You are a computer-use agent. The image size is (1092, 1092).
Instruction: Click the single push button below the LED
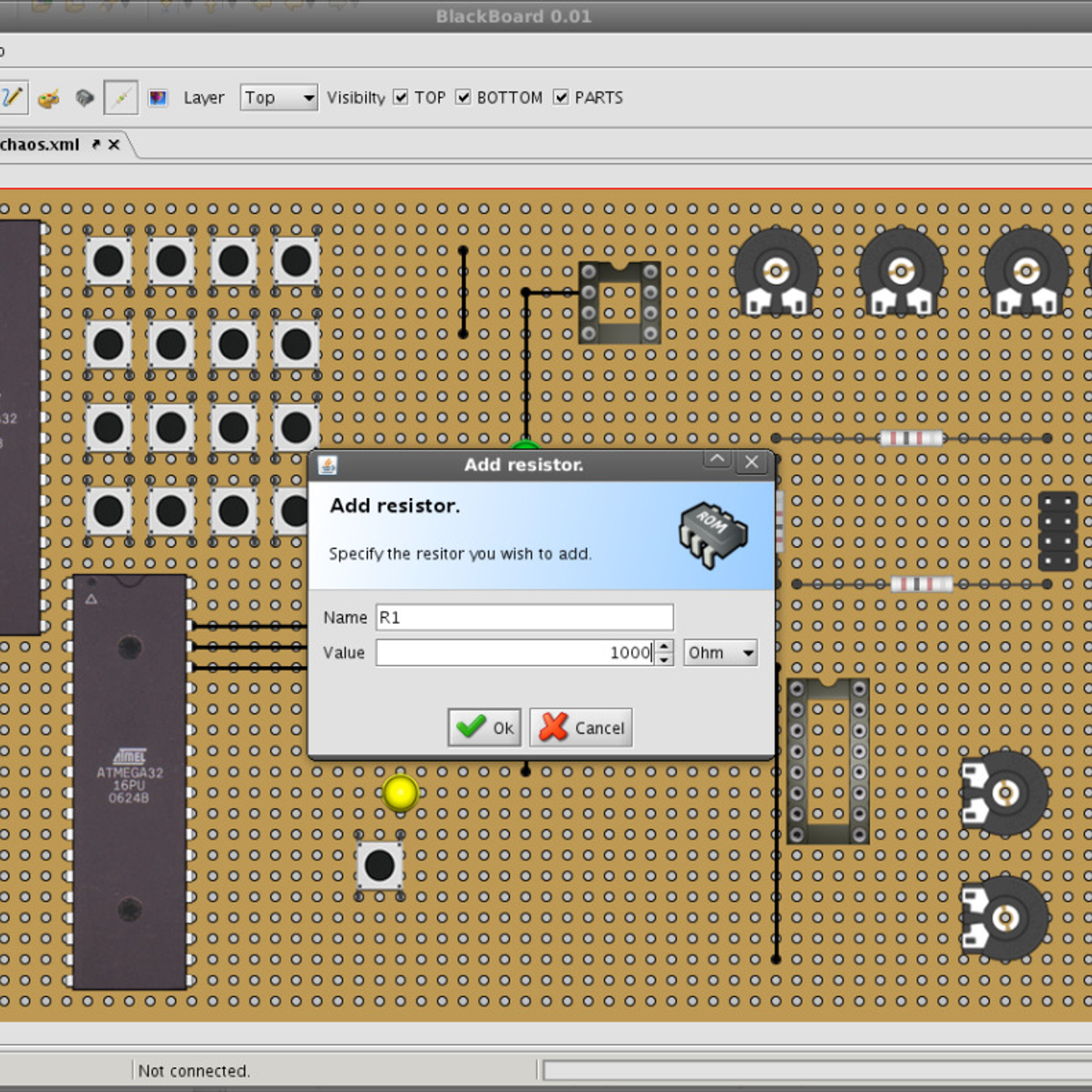379,865
